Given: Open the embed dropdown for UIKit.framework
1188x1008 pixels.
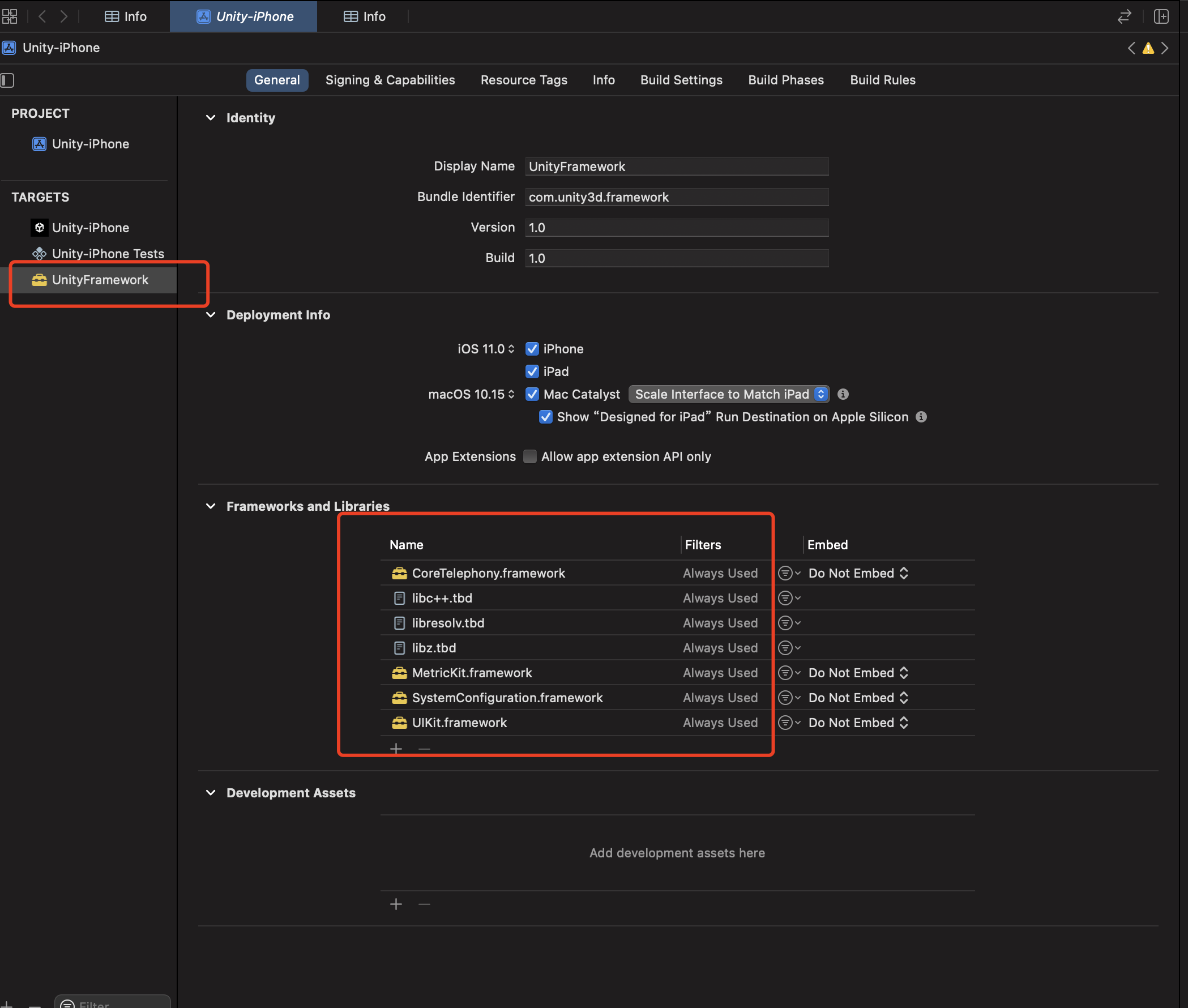Looking at the screenshot, I should pyautogui.click(x=858, y=723).
